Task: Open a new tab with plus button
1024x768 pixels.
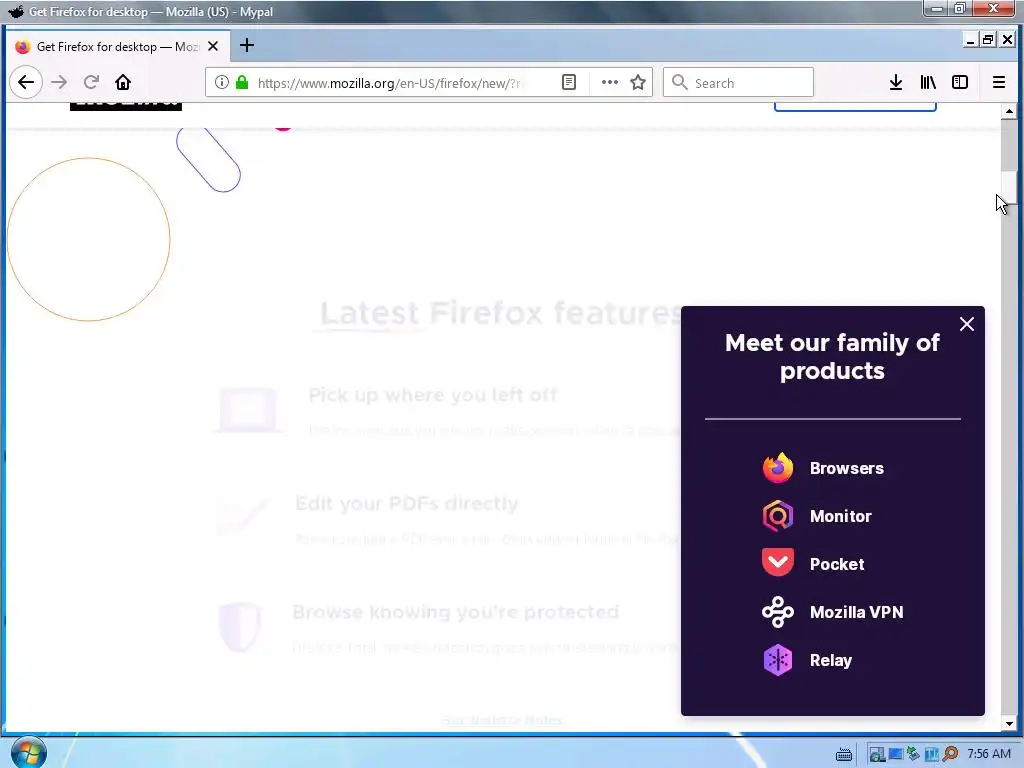Action: [246, 46]
